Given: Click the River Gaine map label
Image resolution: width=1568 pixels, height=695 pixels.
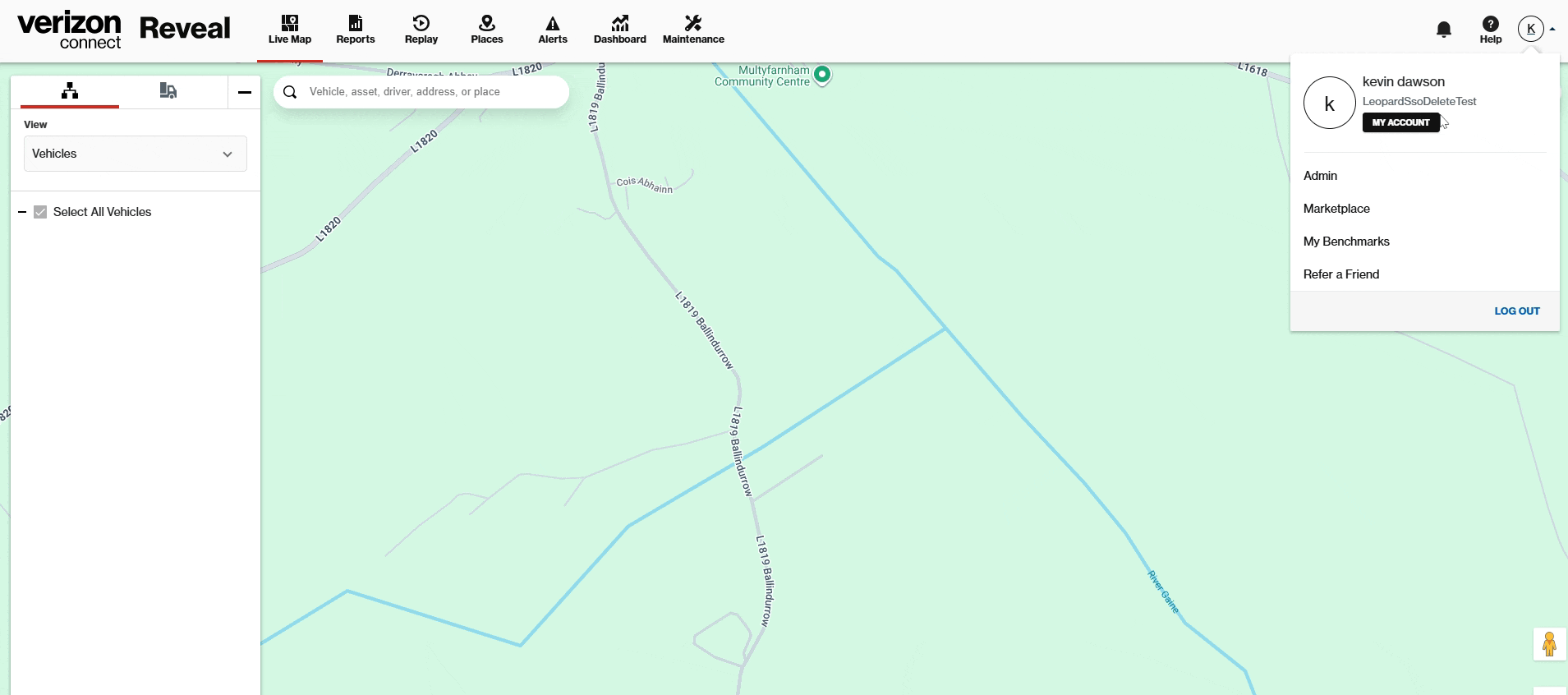Looking at the screenshot, I should click(1163, 591).
